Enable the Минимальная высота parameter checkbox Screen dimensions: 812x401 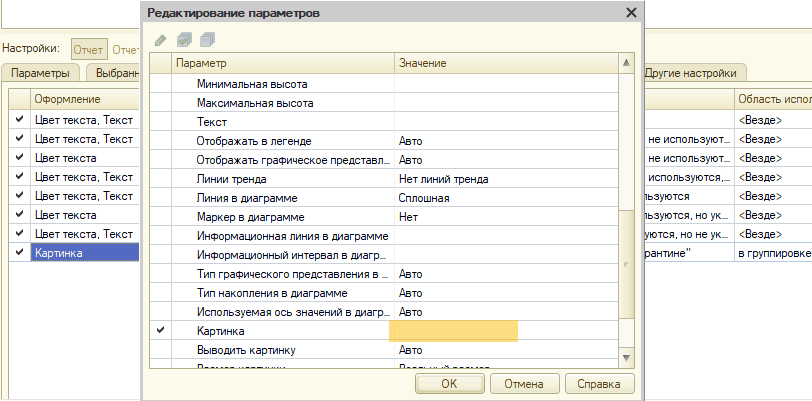coord(161,83)
